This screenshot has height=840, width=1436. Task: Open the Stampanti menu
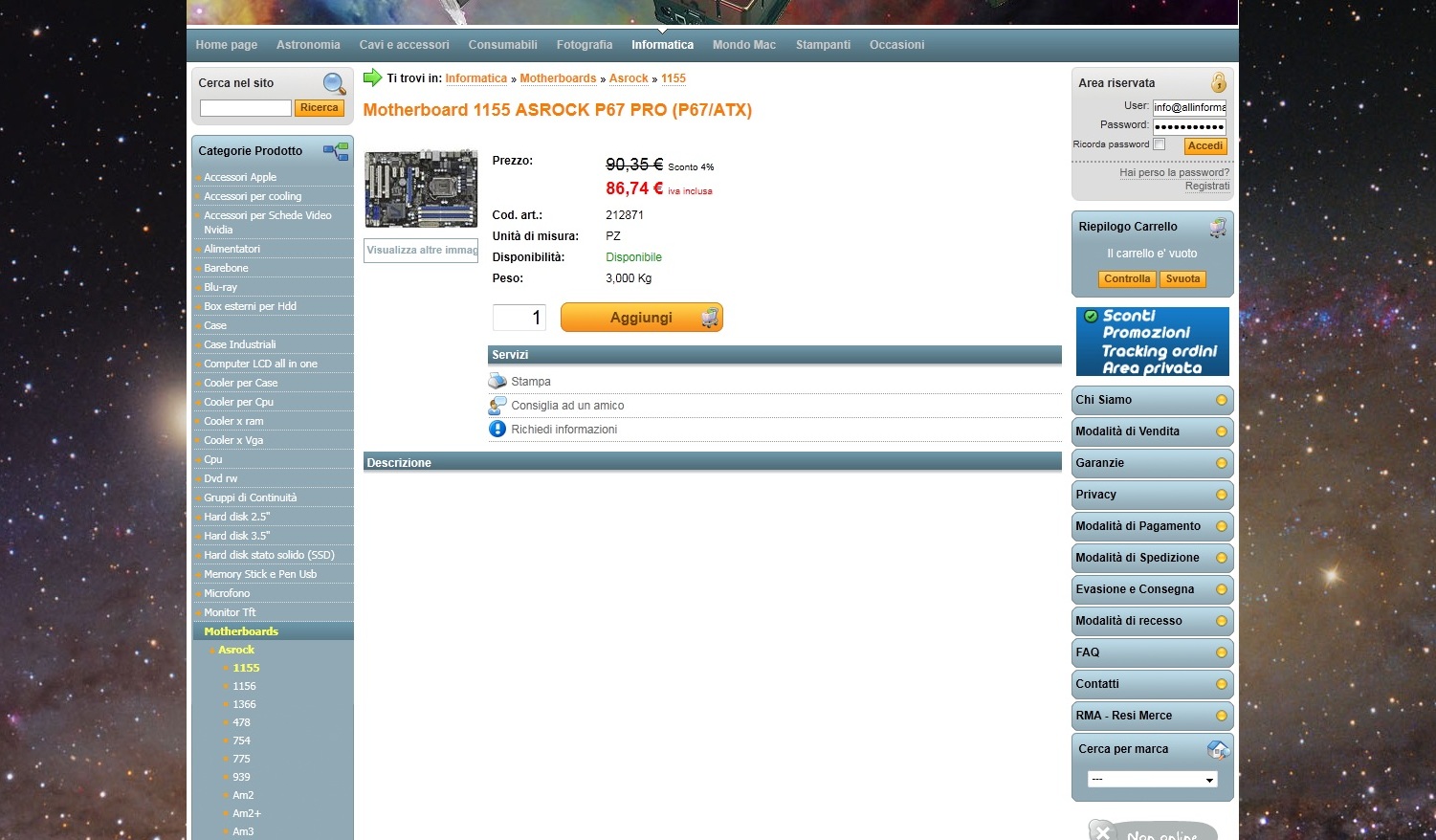(823, 45)
